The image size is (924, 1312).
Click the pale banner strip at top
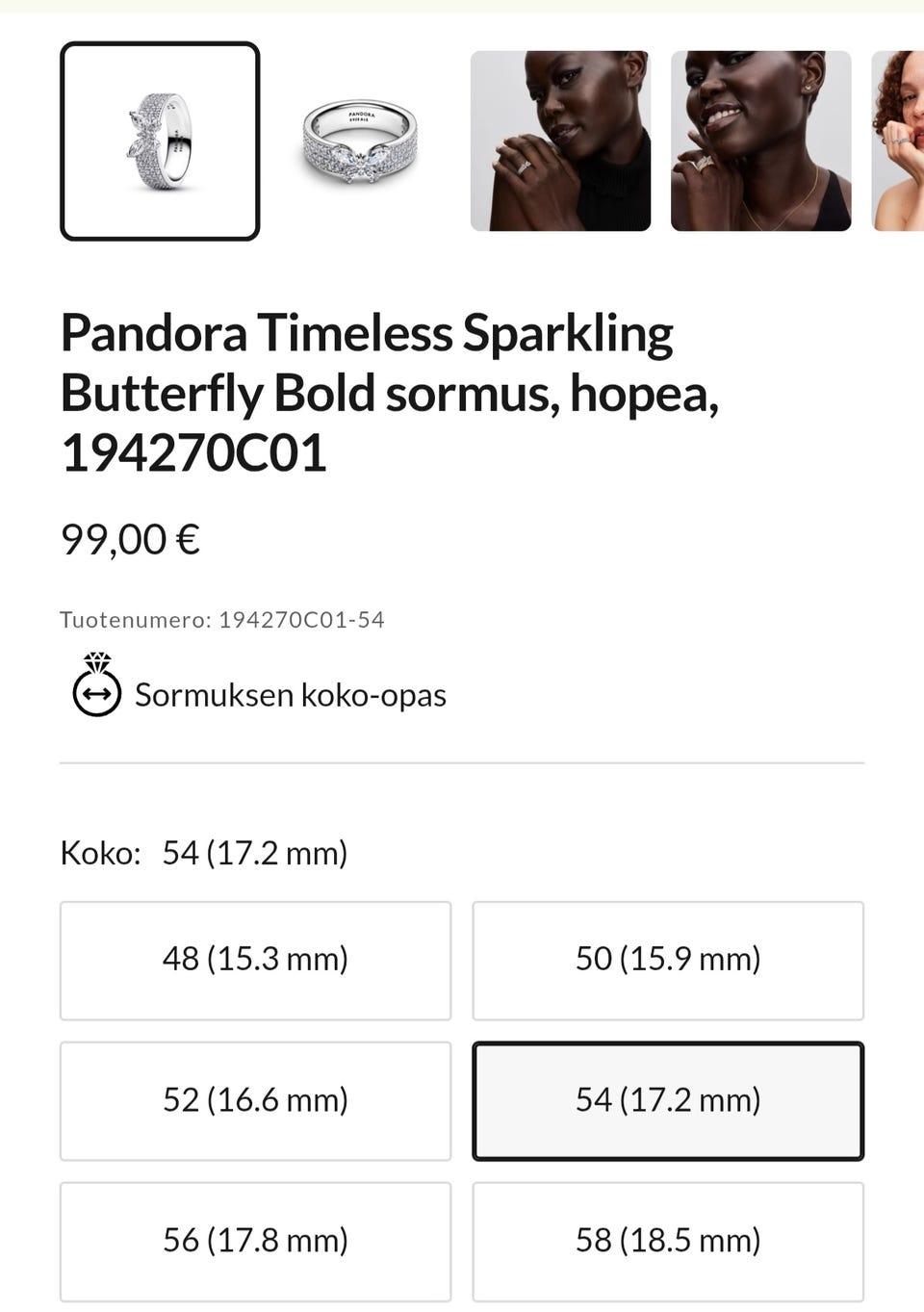click(462, 6)
